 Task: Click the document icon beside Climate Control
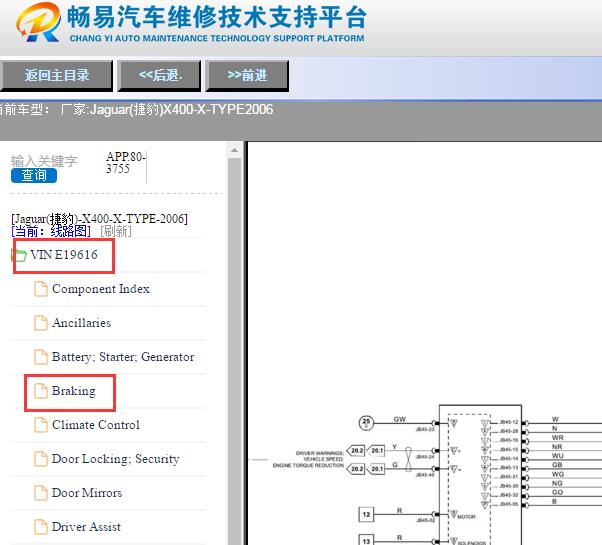pyautogui.click(x=41, y=425)
